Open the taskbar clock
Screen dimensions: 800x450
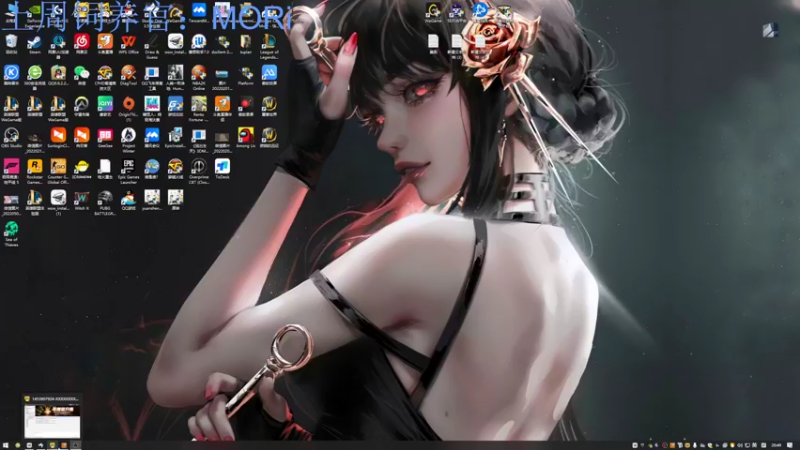click(x=777, y=445)
